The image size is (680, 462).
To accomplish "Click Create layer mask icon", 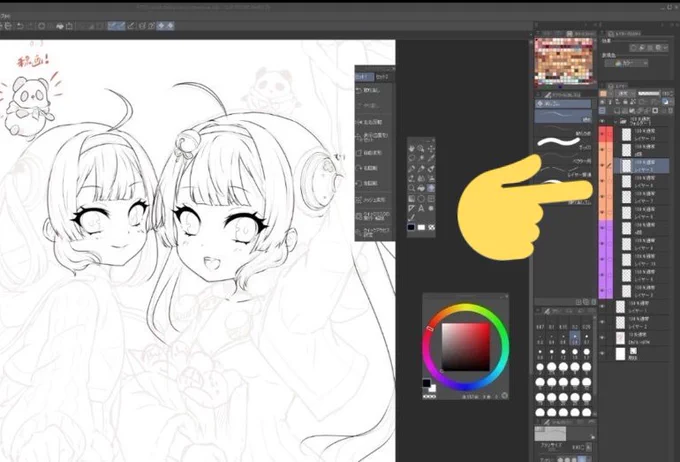I will coord(655,111).
